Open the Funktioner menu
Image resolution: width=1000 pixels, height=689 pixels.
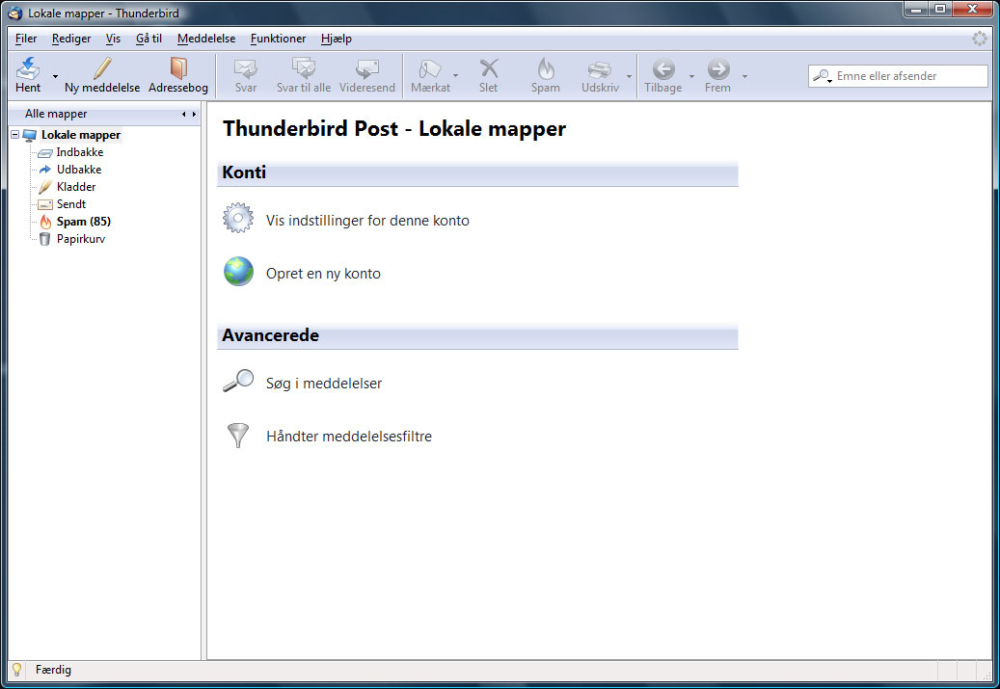coord(278,39)
